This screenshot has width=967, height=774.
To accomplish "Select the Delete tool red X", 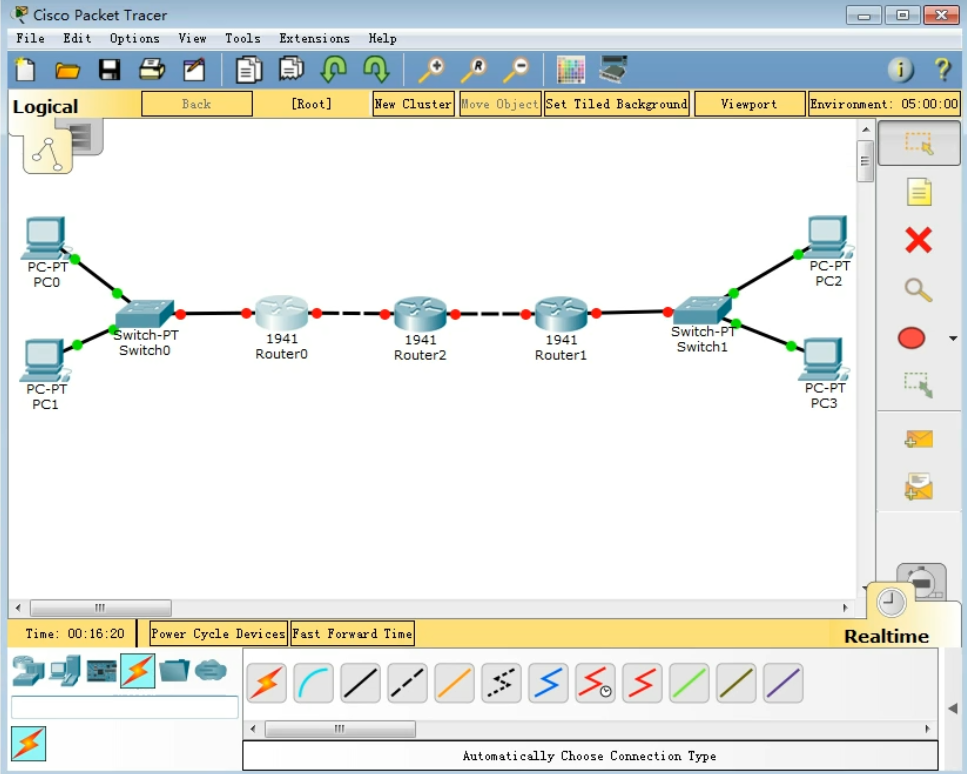I will tap(917, 240).
